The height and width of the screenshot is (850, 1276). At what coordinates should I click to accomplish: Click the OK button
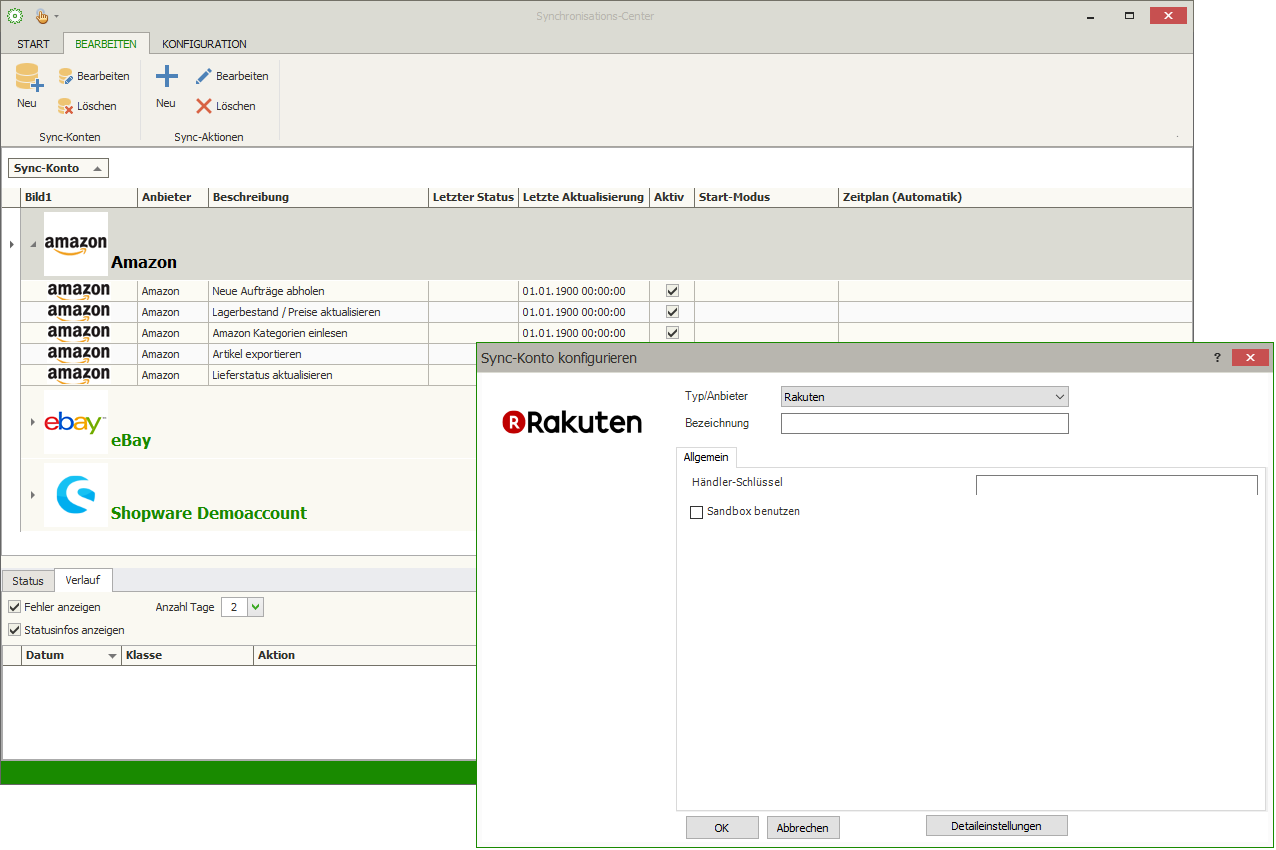(722, 828)
